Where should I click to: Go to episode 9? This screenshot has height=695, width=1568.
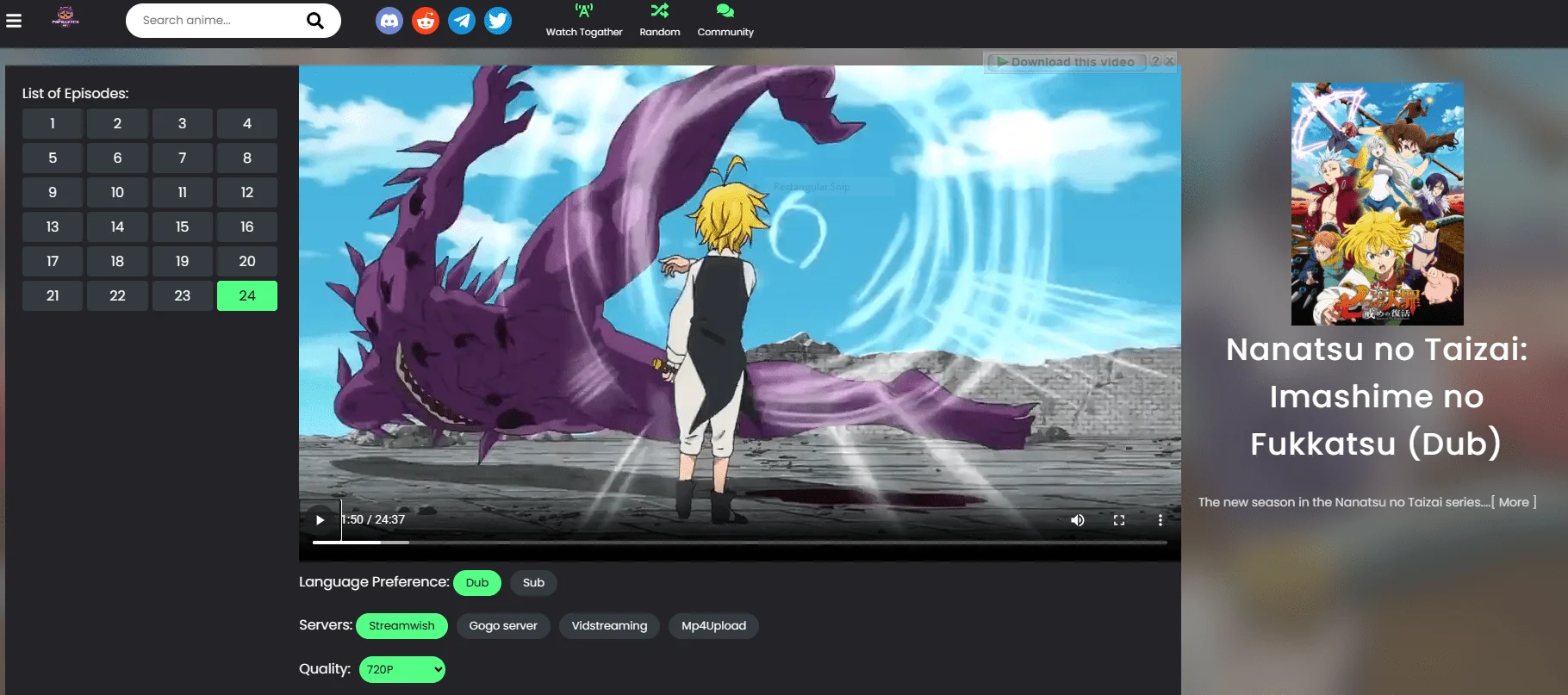pos(53,193)
